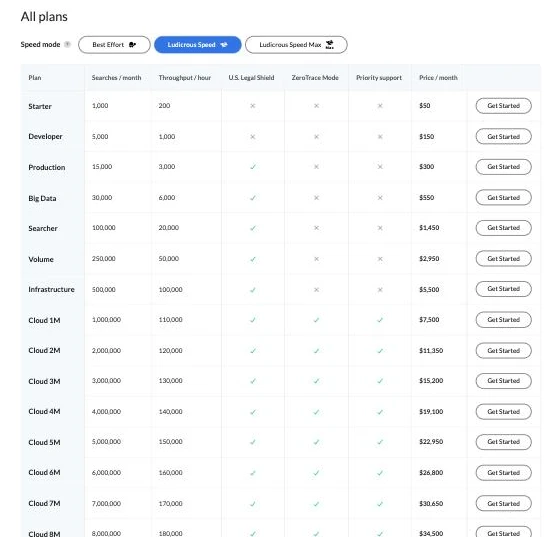Image resolution: width=560 pixels, height=537 pixels.
Task: Get Started with Infrastructure plan
Action: coord(504,289)
